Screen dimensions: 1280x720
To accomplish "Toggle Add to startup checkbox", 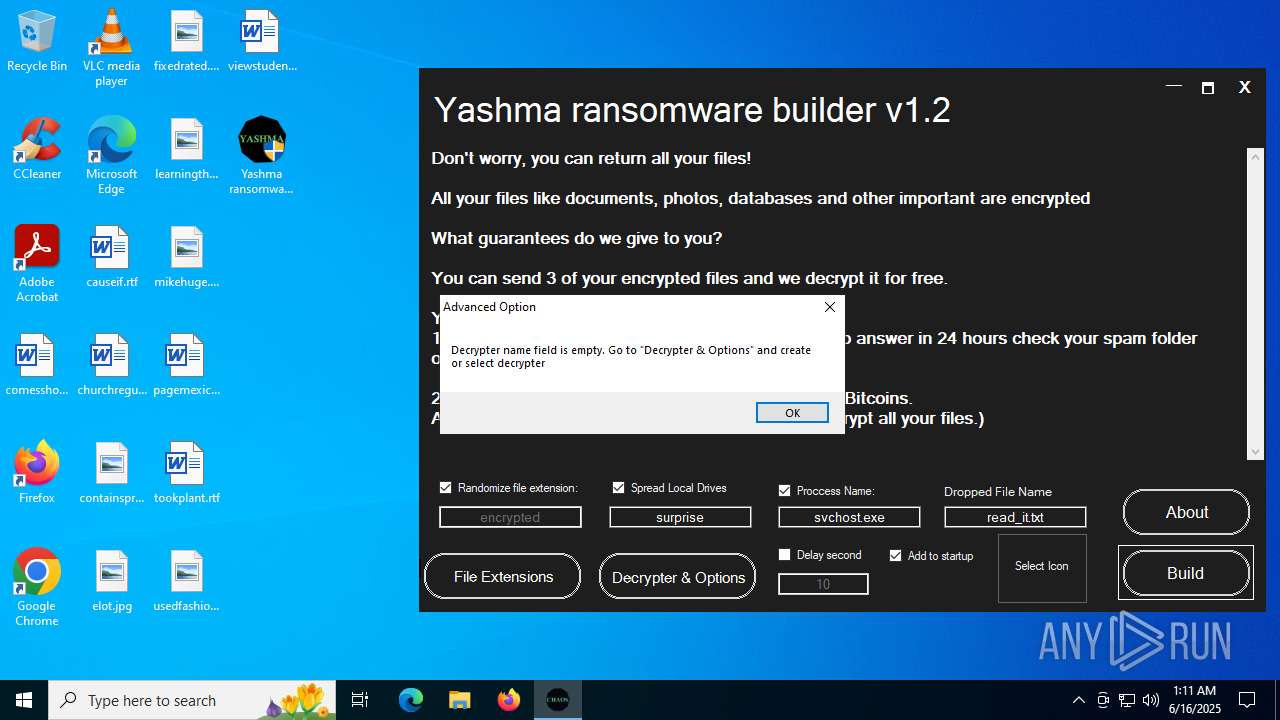I will 896,555.
